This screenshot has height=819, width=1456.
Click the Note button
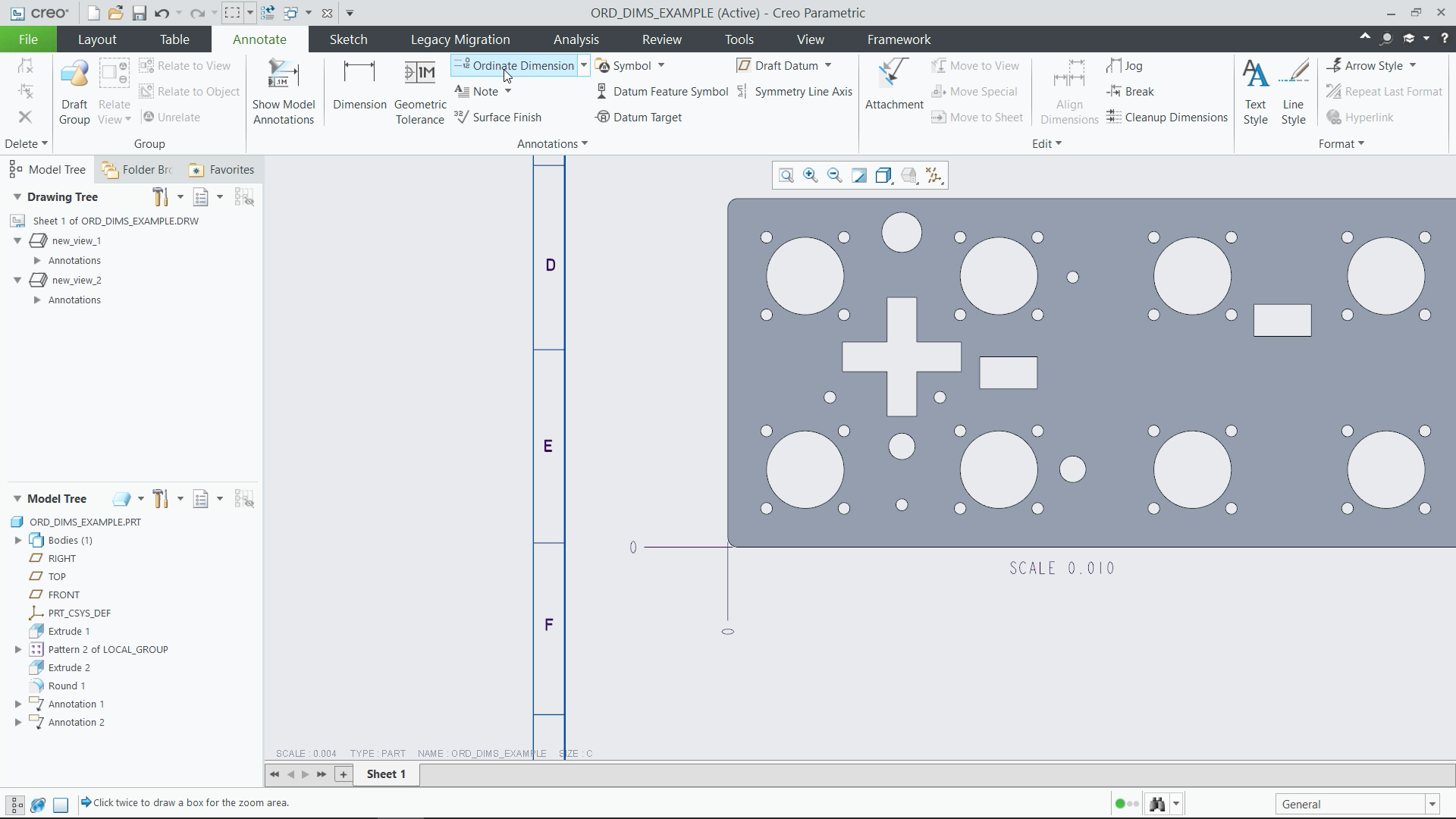pos(477,92)
